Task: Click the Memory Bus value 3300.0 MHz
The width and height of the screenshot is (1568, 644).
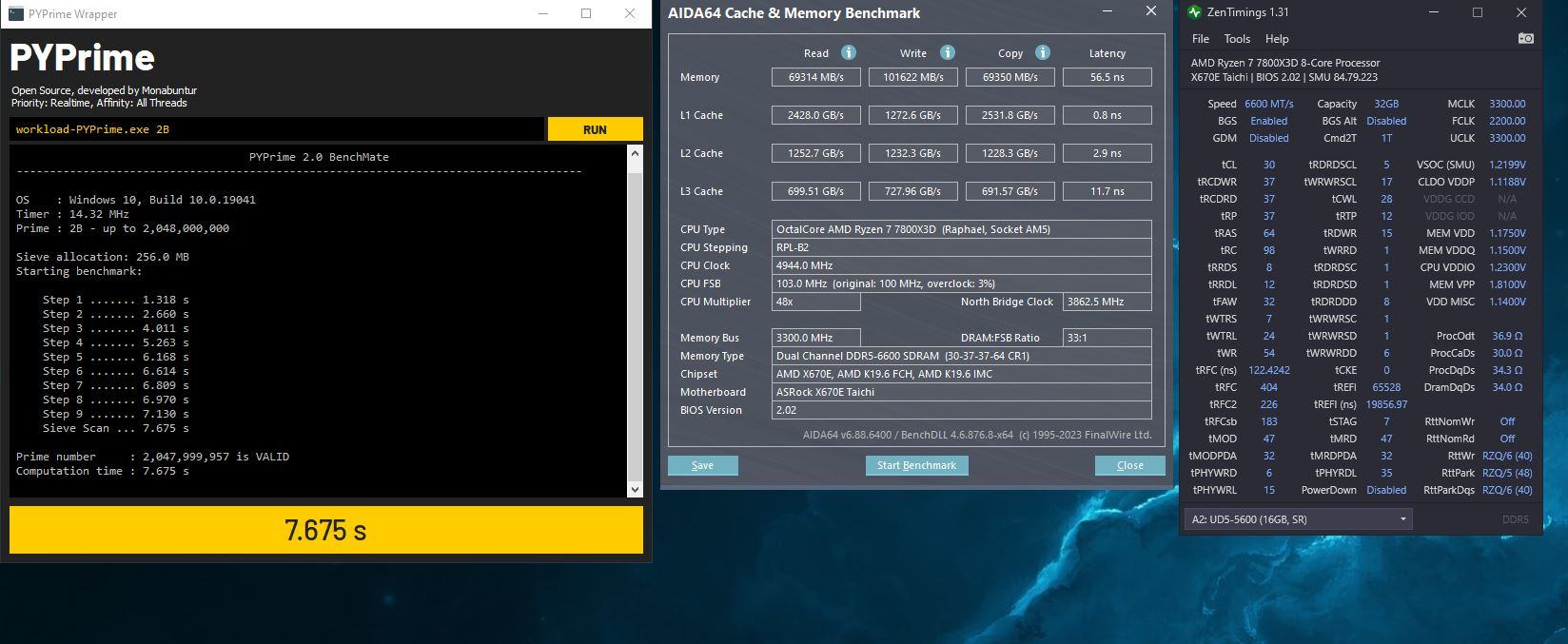Action: coord(816,338)
